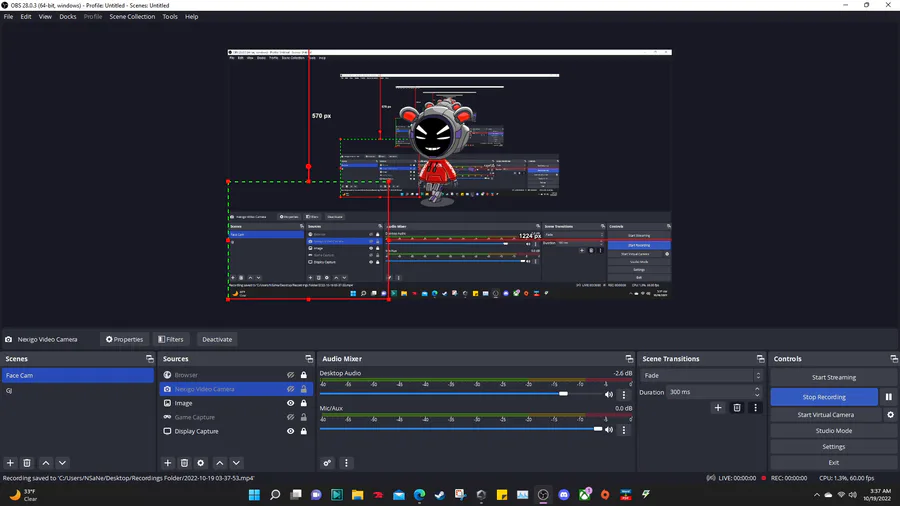This screenshot has height=506, width=900.
Task: Open Filters for selected source
Action: (171, 340)
